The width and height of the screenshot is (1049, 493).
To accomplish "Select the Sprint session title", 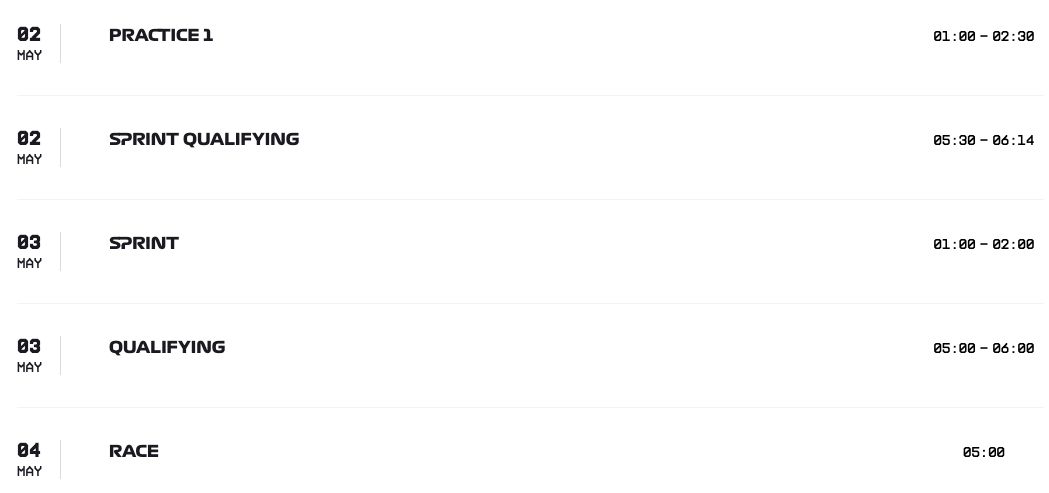I will pos(144,243).
